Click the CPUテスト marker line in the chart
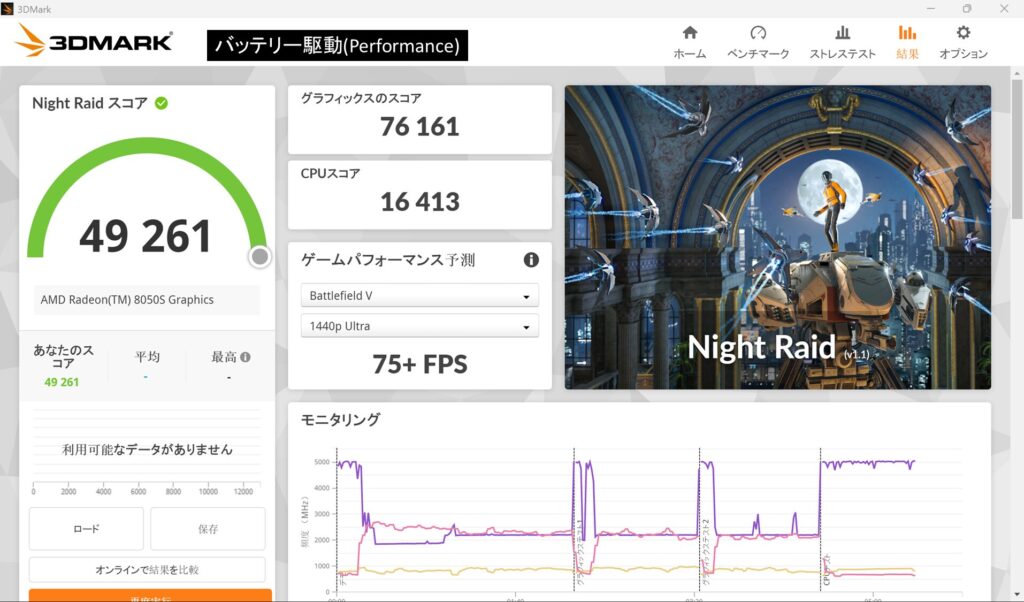1024x602 pixels. pos(821,520)
